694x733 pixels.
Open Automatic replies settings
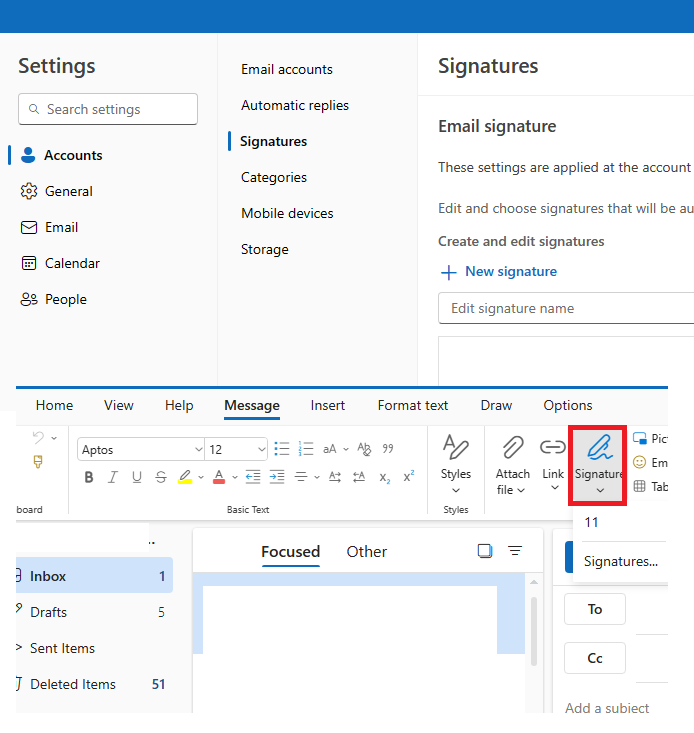pyautogui.click(x=295, y=106)
